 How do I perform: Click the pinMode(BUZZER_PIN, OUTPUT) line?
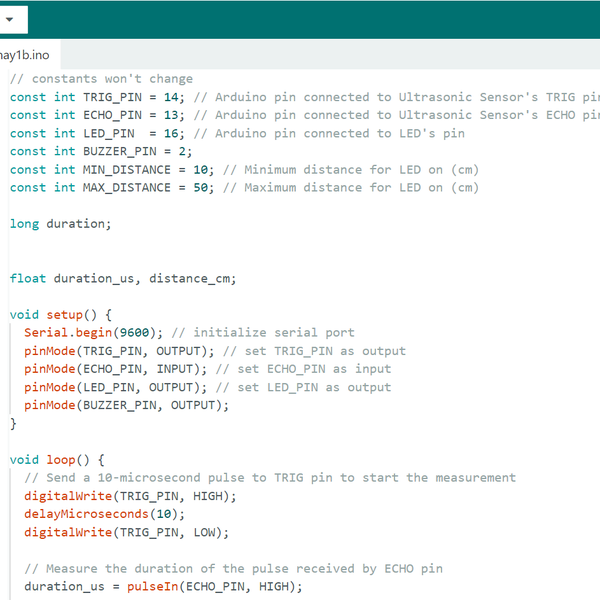tap(126, 406)
